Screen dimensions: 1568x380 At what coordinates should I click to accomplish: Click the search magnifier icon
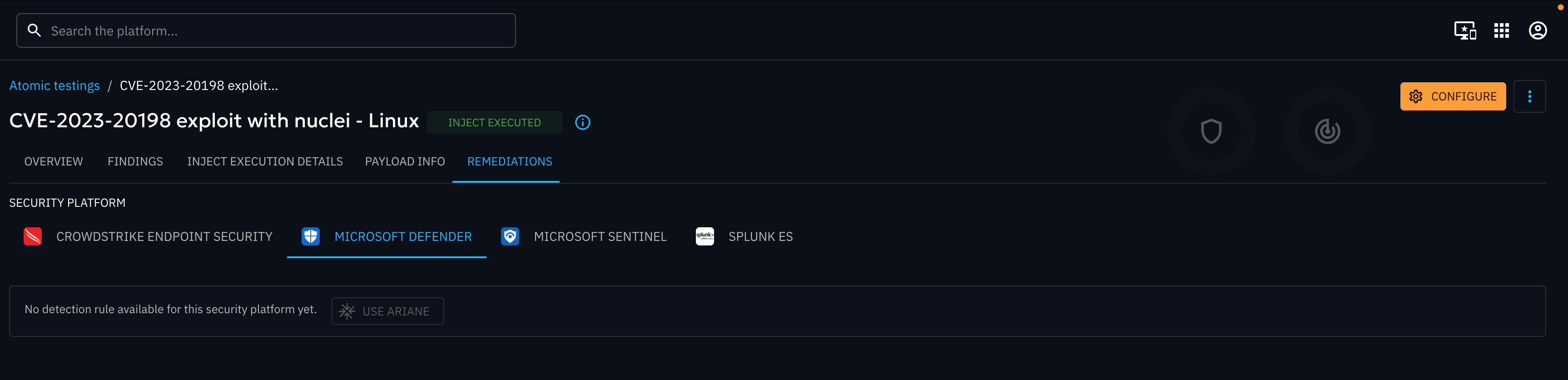pyautogui.click(x=35, y=30)
